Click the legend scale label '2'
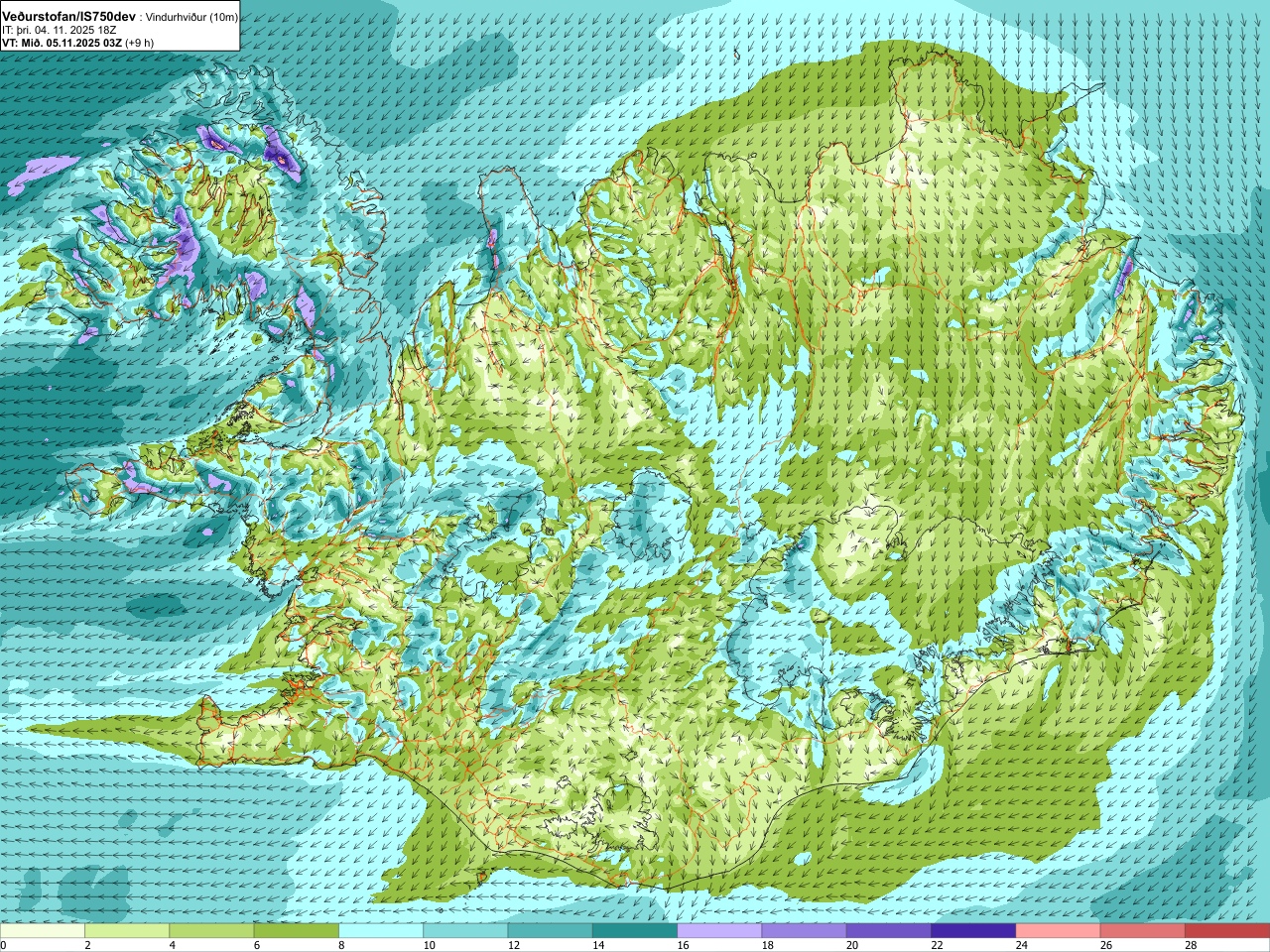 point(87,945)
